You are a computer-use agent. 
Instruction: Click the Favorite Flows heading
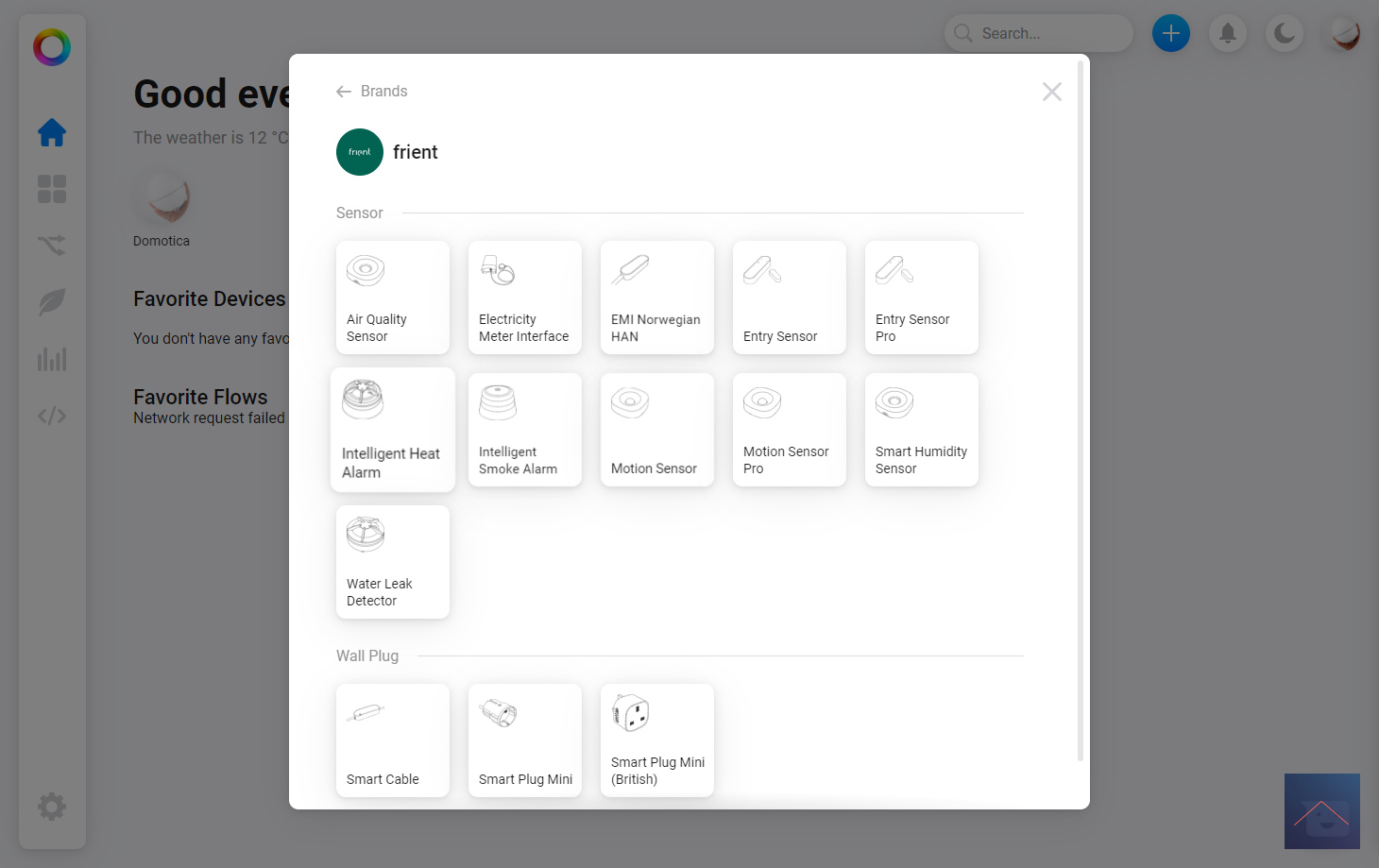coord(200,397)
